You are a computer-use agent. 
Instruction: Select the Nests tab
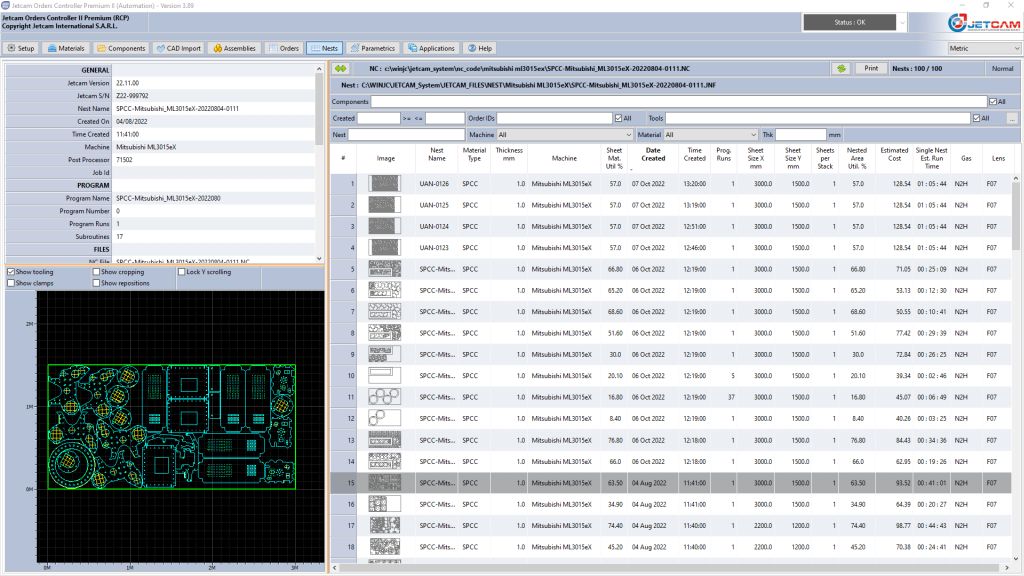tap(324, 48)
